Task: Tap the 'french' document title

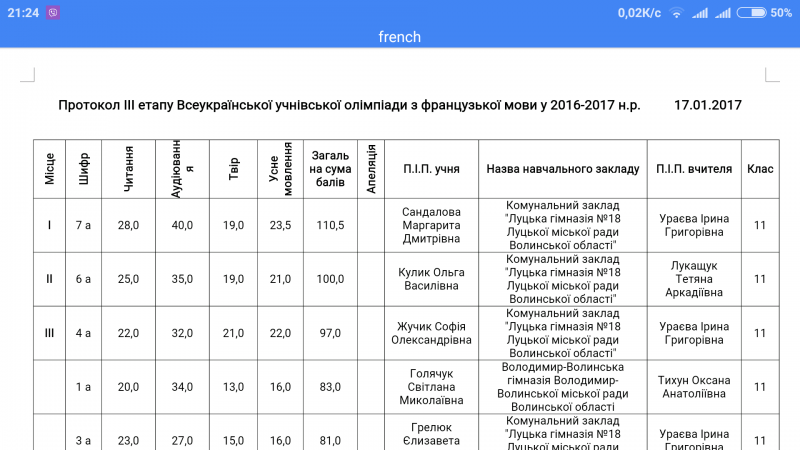Action: tap(399, 37)
